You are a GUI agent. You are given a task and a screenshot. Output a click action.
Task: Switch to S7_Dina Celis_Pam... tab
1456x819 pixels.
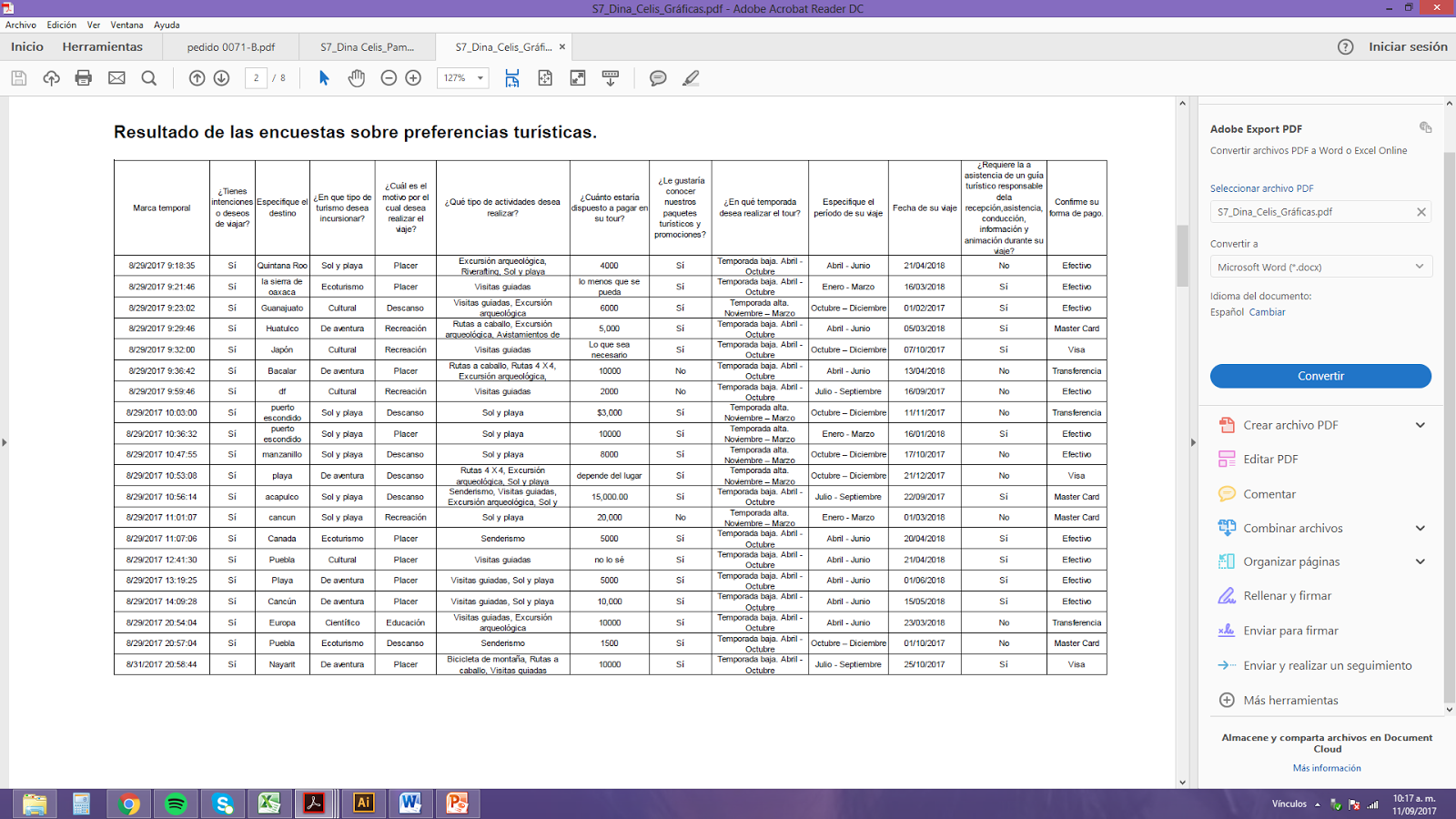(x=368, y=47)
